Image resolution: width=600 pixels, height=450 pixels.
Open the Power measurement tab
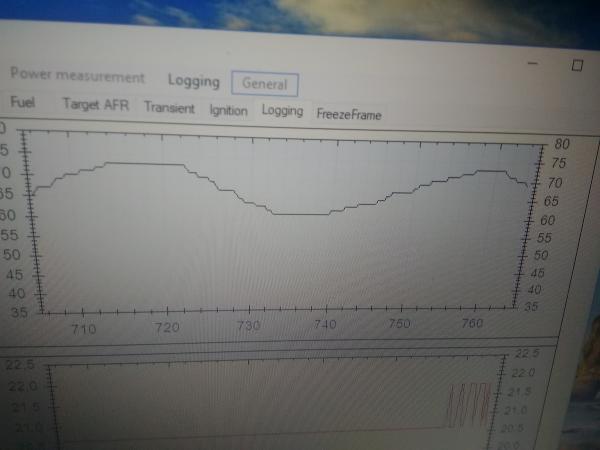click(x=77, y=78)
